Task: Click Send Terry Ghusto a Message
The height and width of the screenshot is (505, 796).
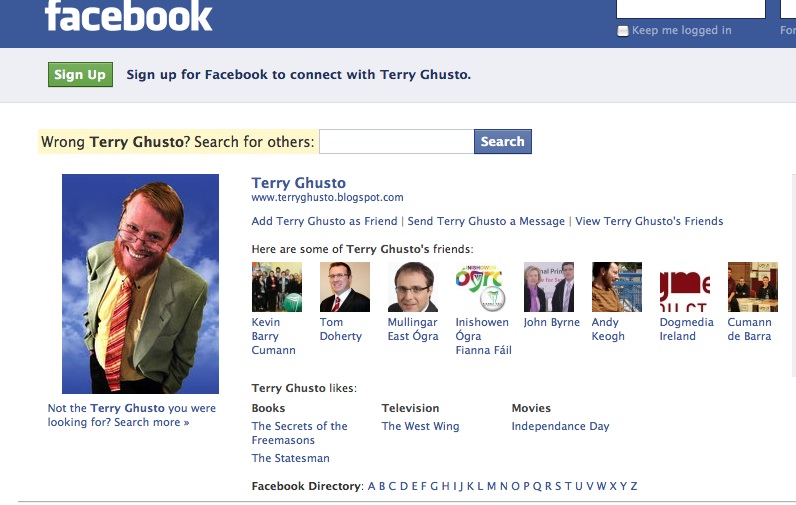Action: point(486,221)
